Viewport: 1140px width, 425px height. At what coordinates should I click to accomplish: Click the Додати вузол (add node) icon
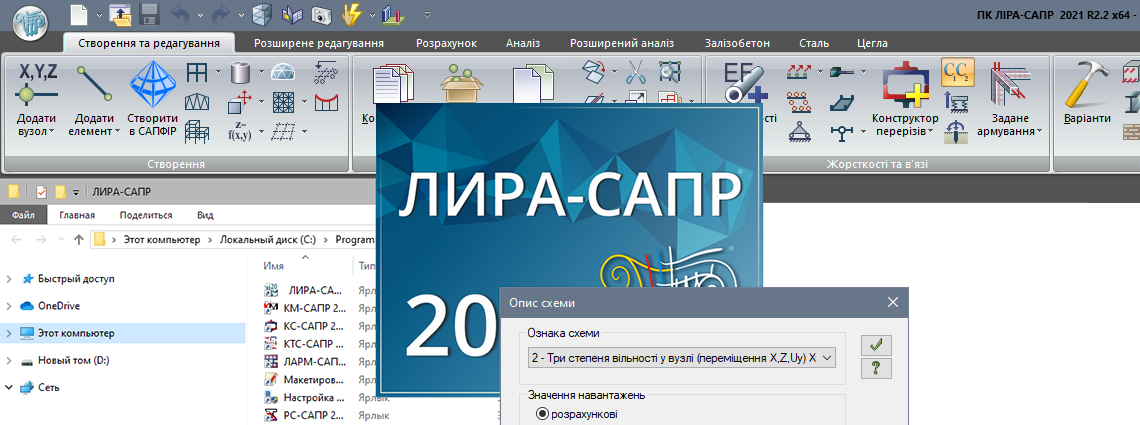pyautogui.click(x=36, y=84)
